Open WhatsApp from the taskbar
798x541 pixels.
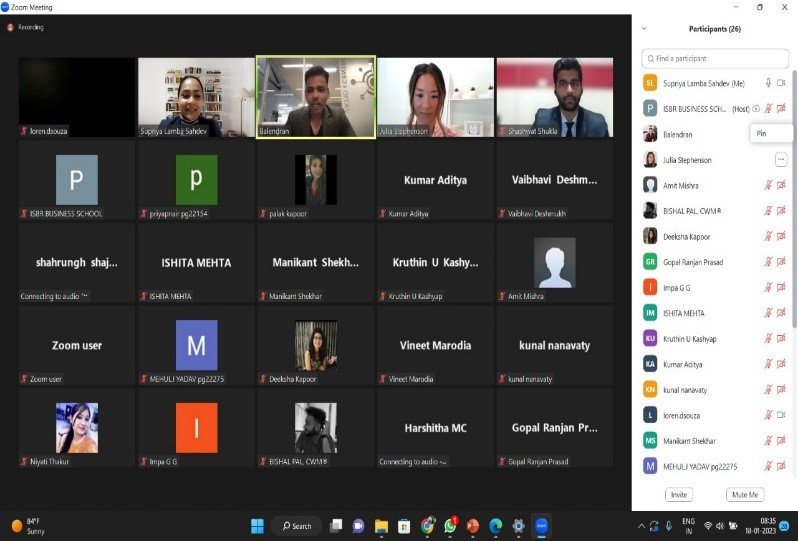point(451,526)
